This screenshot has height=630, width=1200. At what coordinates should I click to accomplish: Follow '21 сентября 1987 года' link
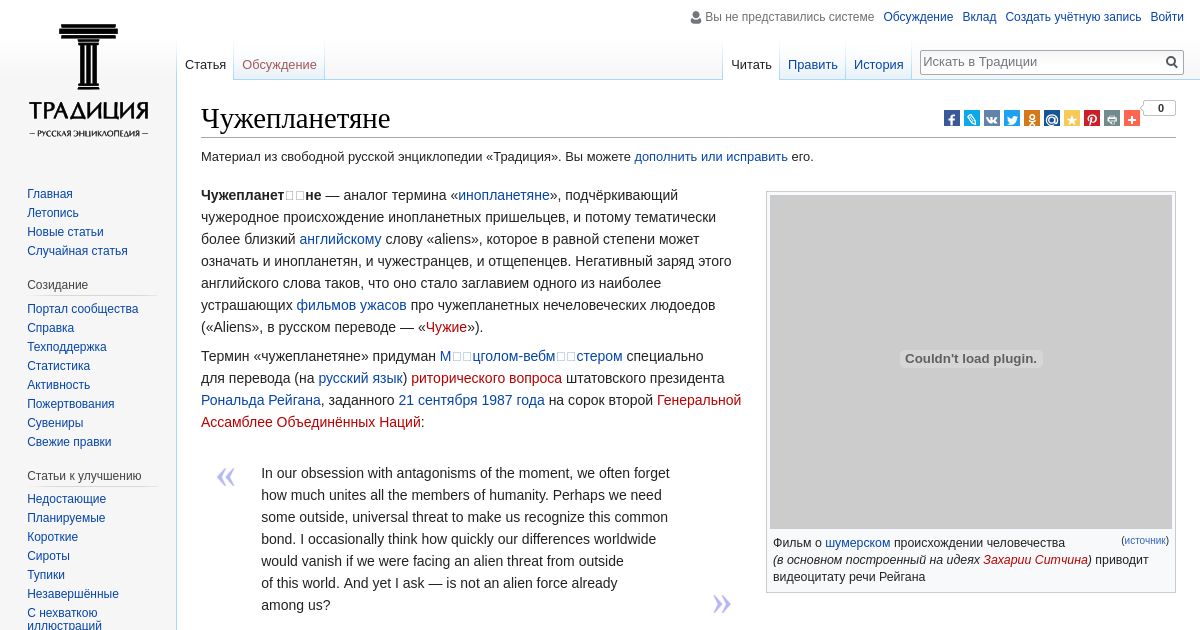pyautogui.click(x=471, y=400)
